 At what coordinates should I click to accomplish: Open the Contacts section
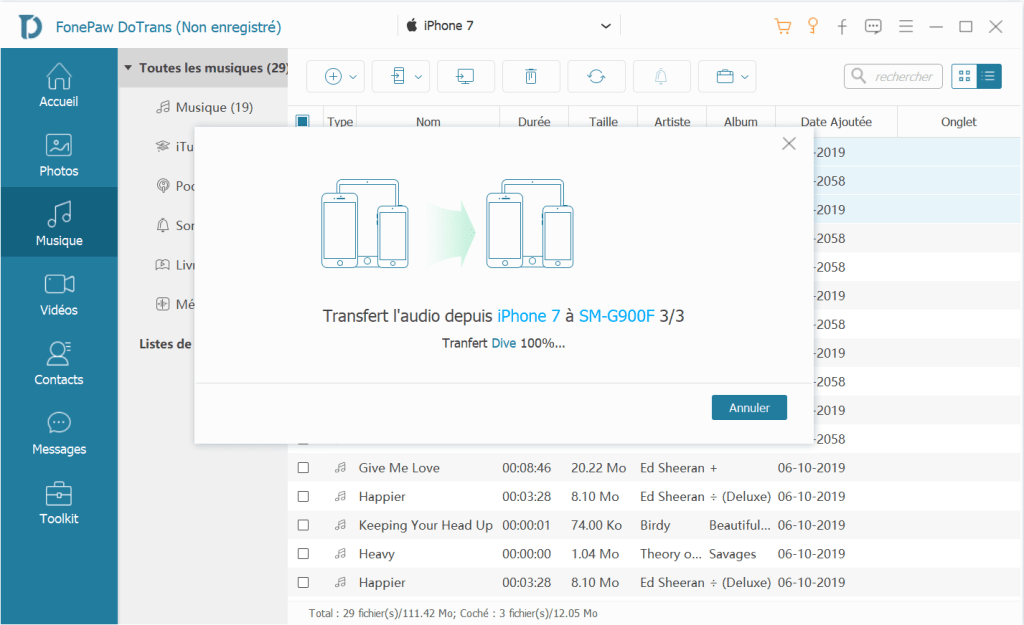click(59, 363)
